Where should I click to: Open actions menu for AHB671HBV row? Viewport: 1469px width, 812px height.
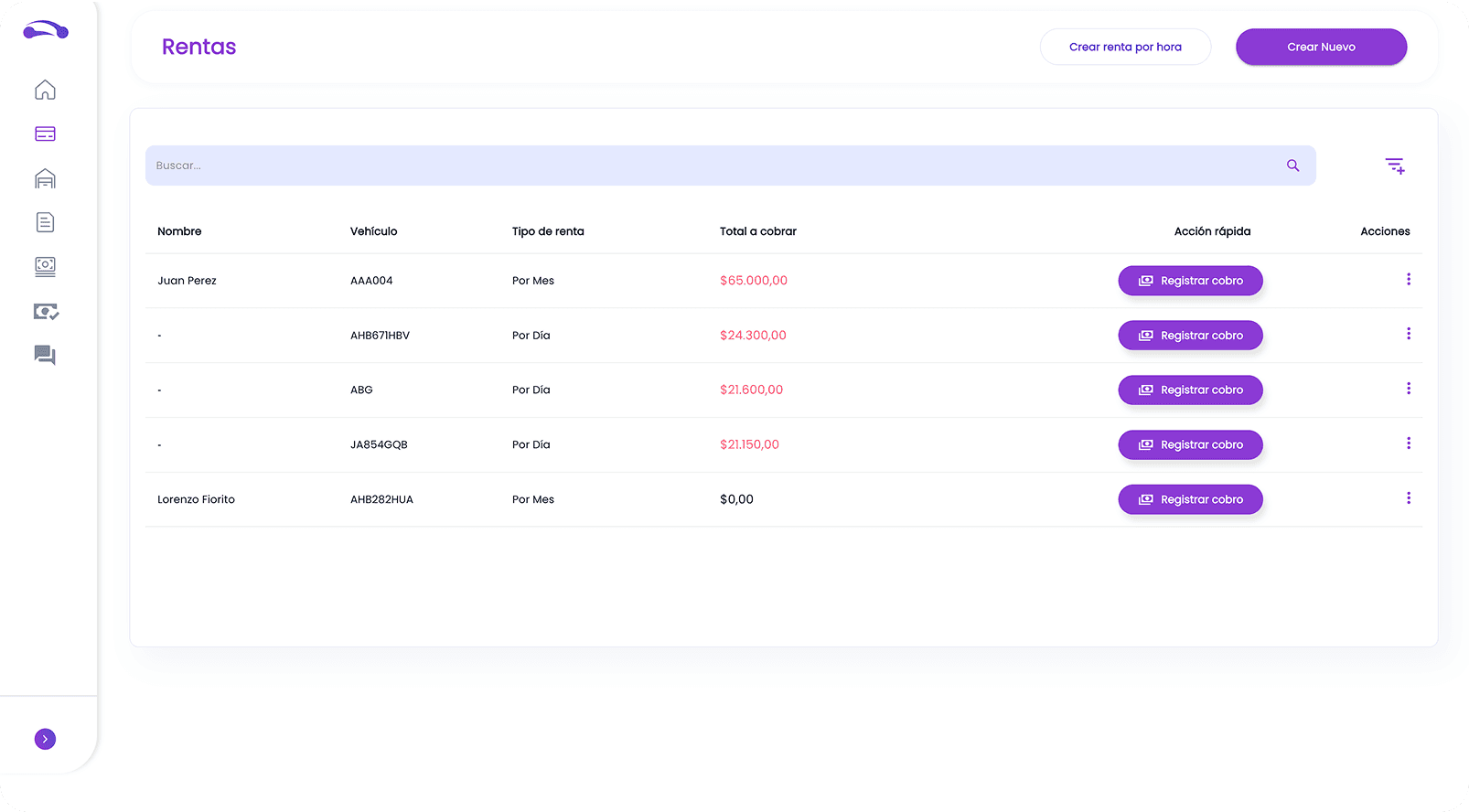pos(1408,334)
